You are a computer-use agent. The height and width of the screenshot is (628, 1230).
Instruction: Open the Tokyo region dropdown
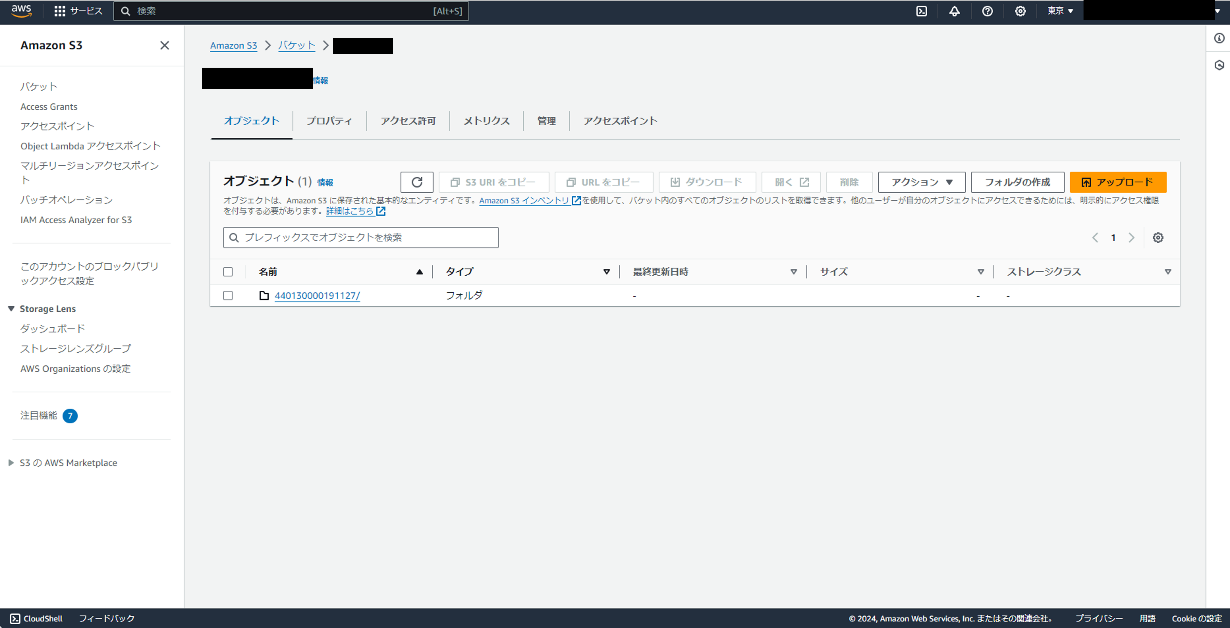point(1060,11)
